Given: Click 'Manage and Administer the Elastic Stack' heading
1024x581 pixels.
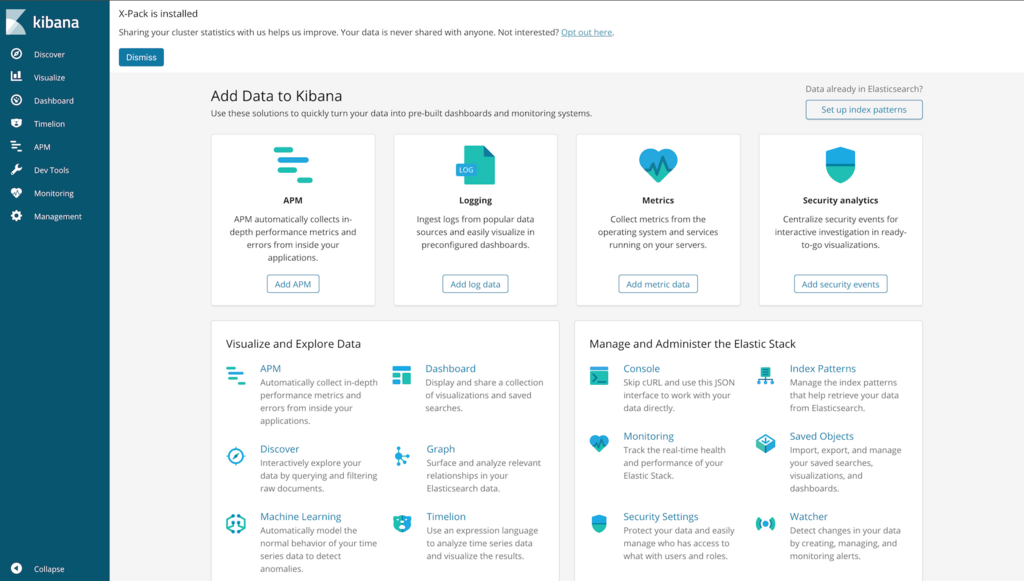Looking at the screenshot, I should [692, 343].
